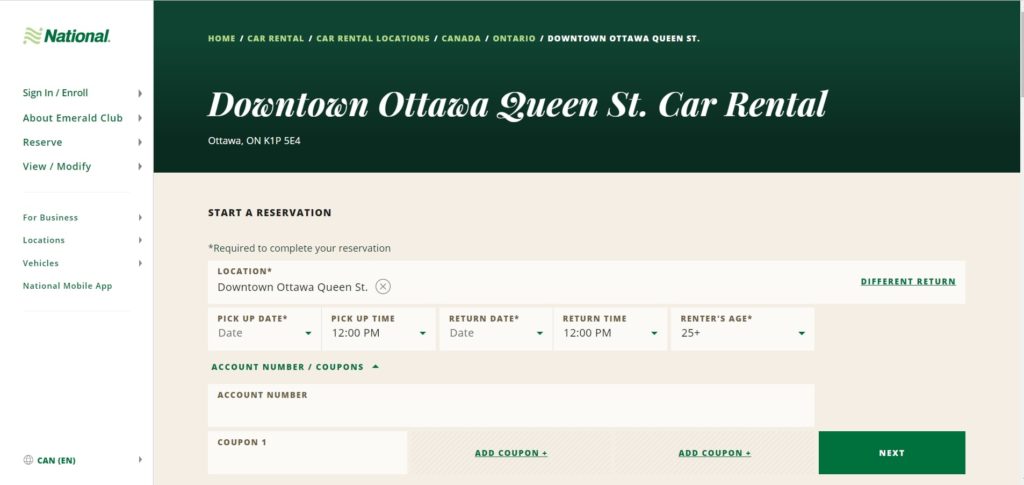The height and width of the screenshot is (485, 1024).
Task: Click the Ottawa, ON K1P 5E4 address text
Action: pyautogui.click(x=254, y=140)
